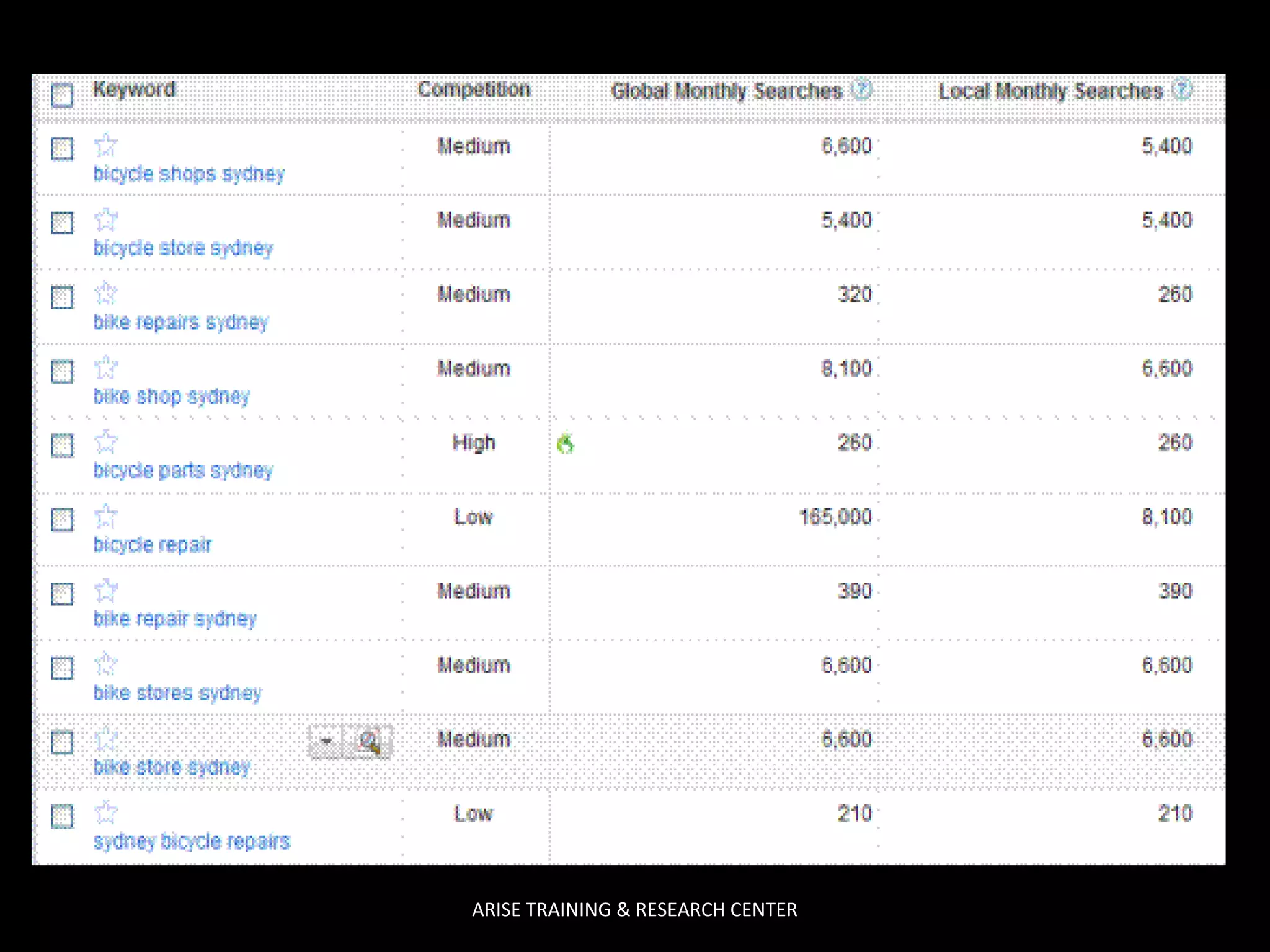Click green trend icon for 'bicycle parts sydney'
The image size is (1270, 952).
pos(566,444)
